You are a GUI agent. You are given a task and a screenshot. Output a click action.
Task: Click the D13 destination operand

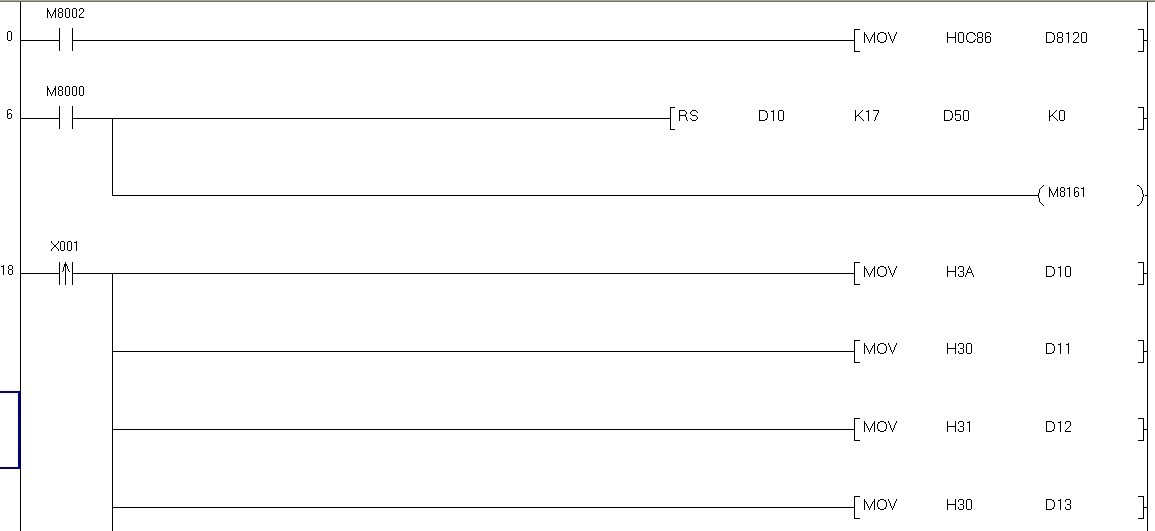tap(1058, 505)
